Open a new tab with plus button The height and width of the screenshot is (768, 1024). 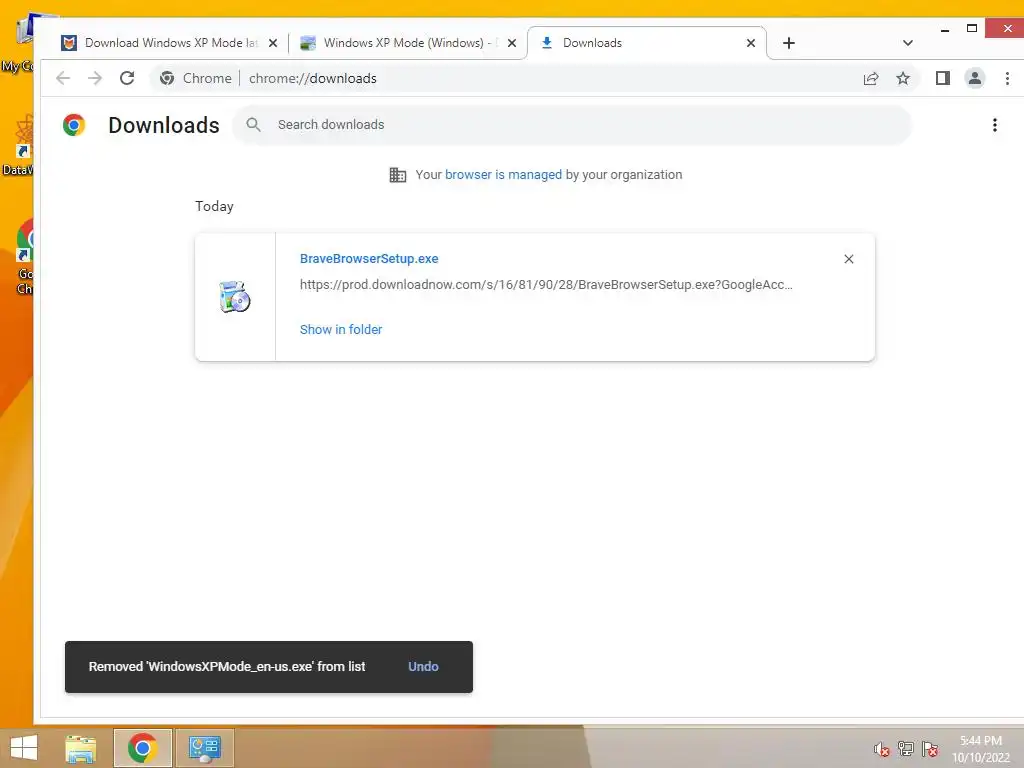point(789,43)
